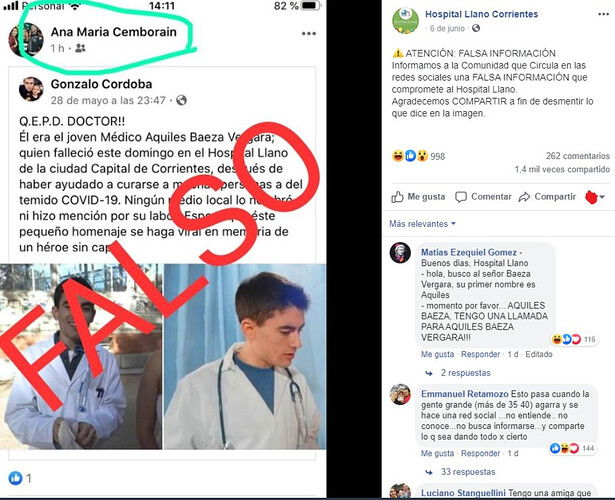Click Hospital Llano Corrientes profile picture
The width and height of the screenshot is (615, 500).
coord(405,20)
